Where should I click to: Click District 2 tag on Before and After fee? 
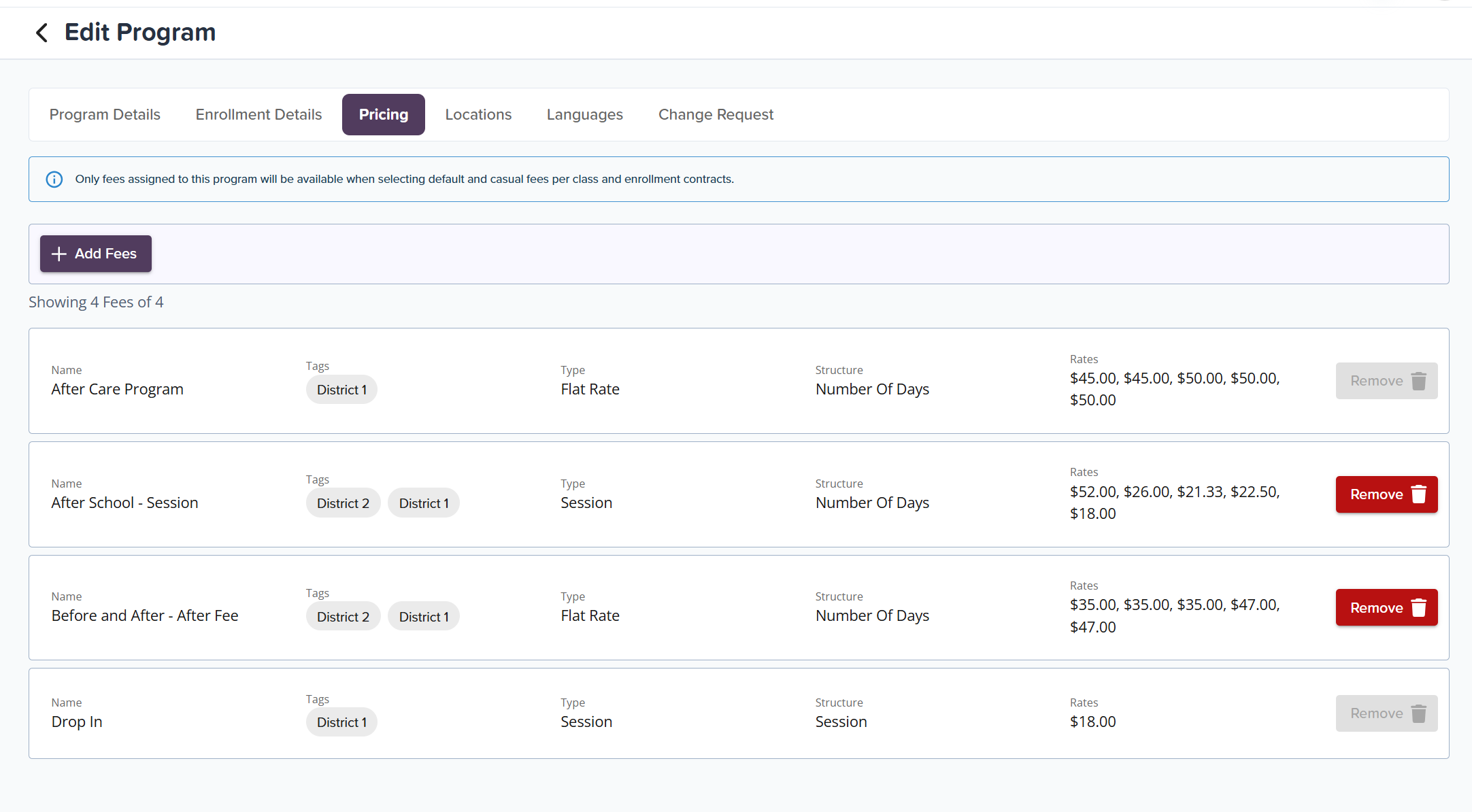pyautogui.click(x=343, y=617)
